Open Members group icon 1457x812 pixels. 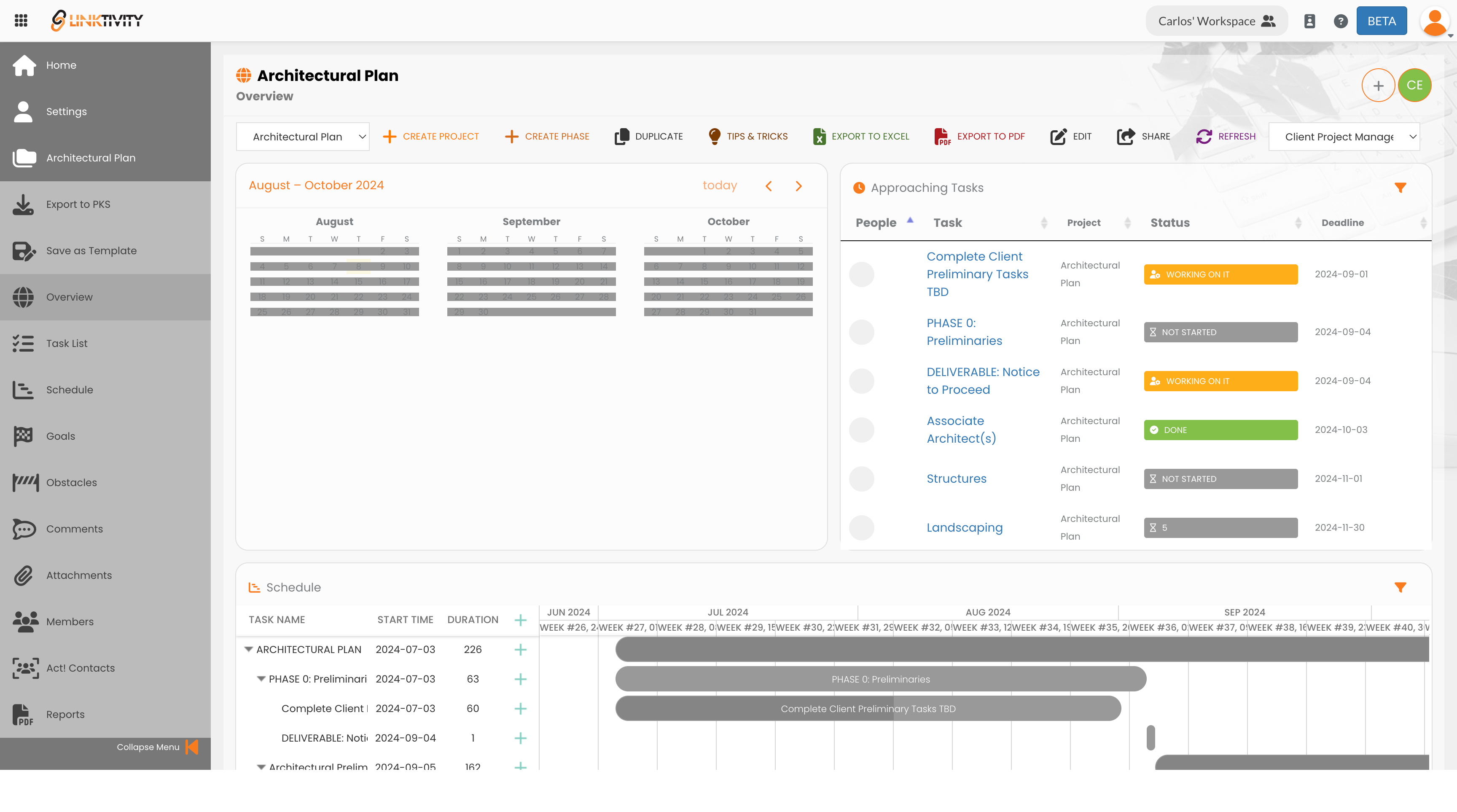25,621
